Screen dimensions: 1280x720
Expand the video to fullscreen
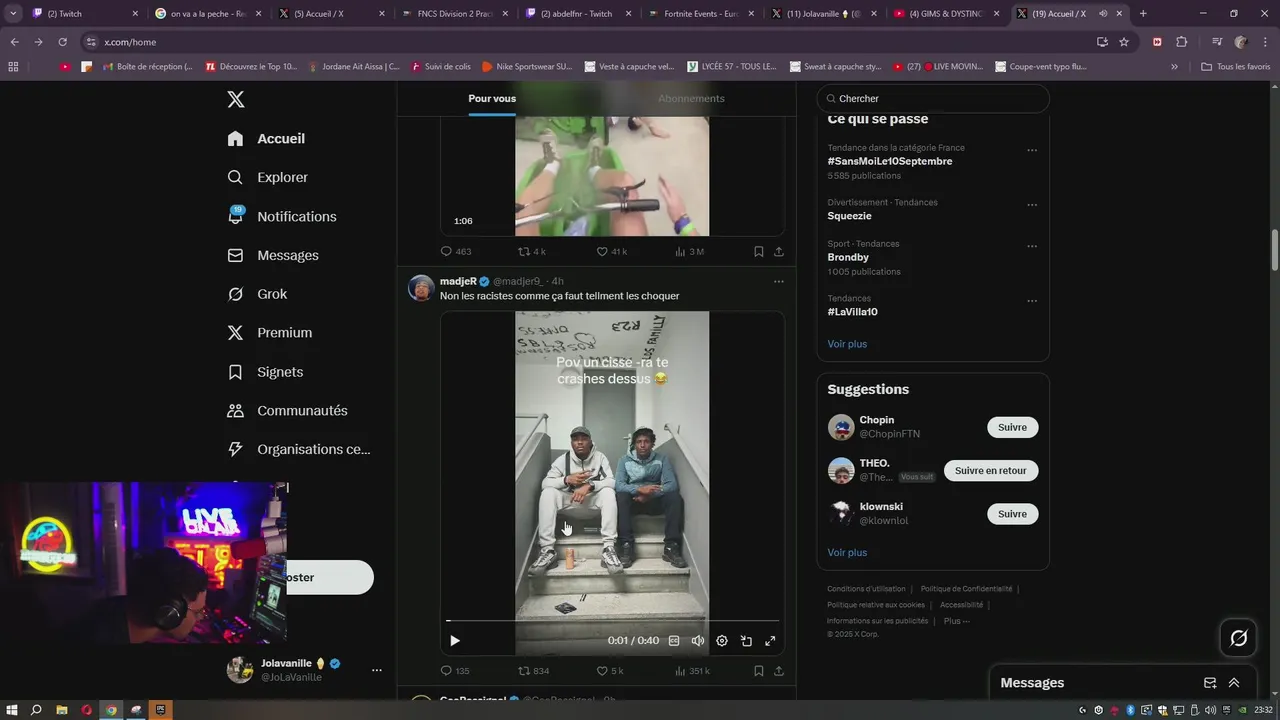[770, 641]
